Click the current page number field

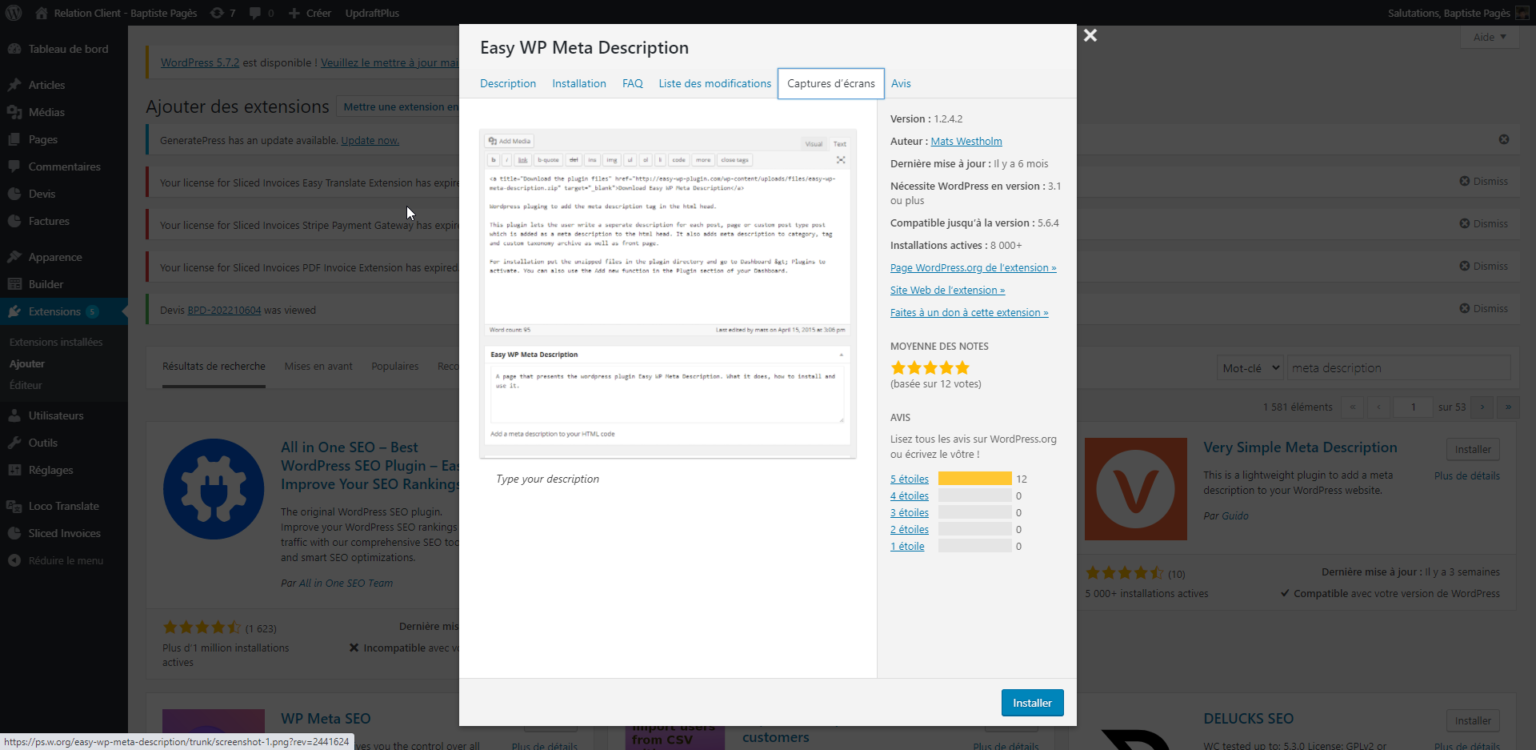(1413, 407)
